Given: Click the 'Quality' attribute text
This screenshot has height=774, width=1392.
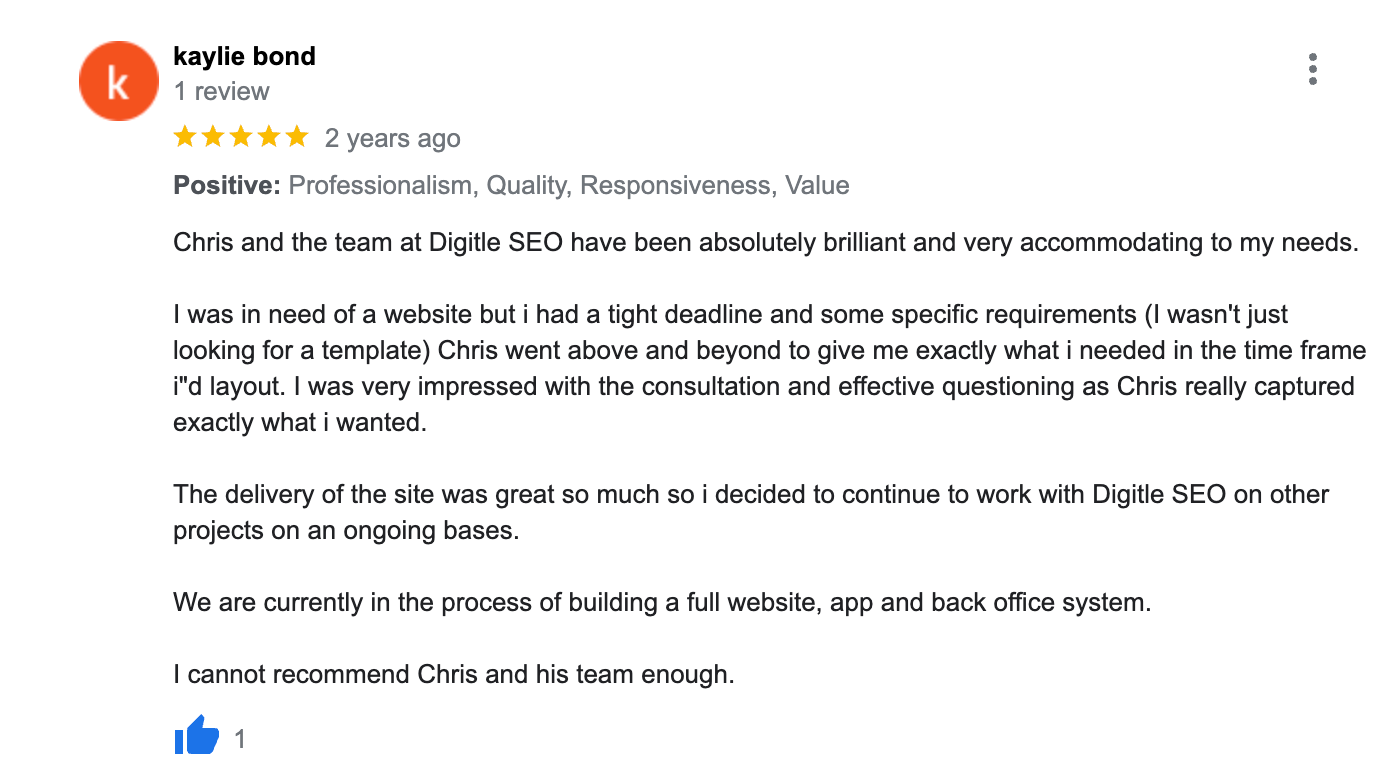Looking at the screenshot, I should click(526, 186).
